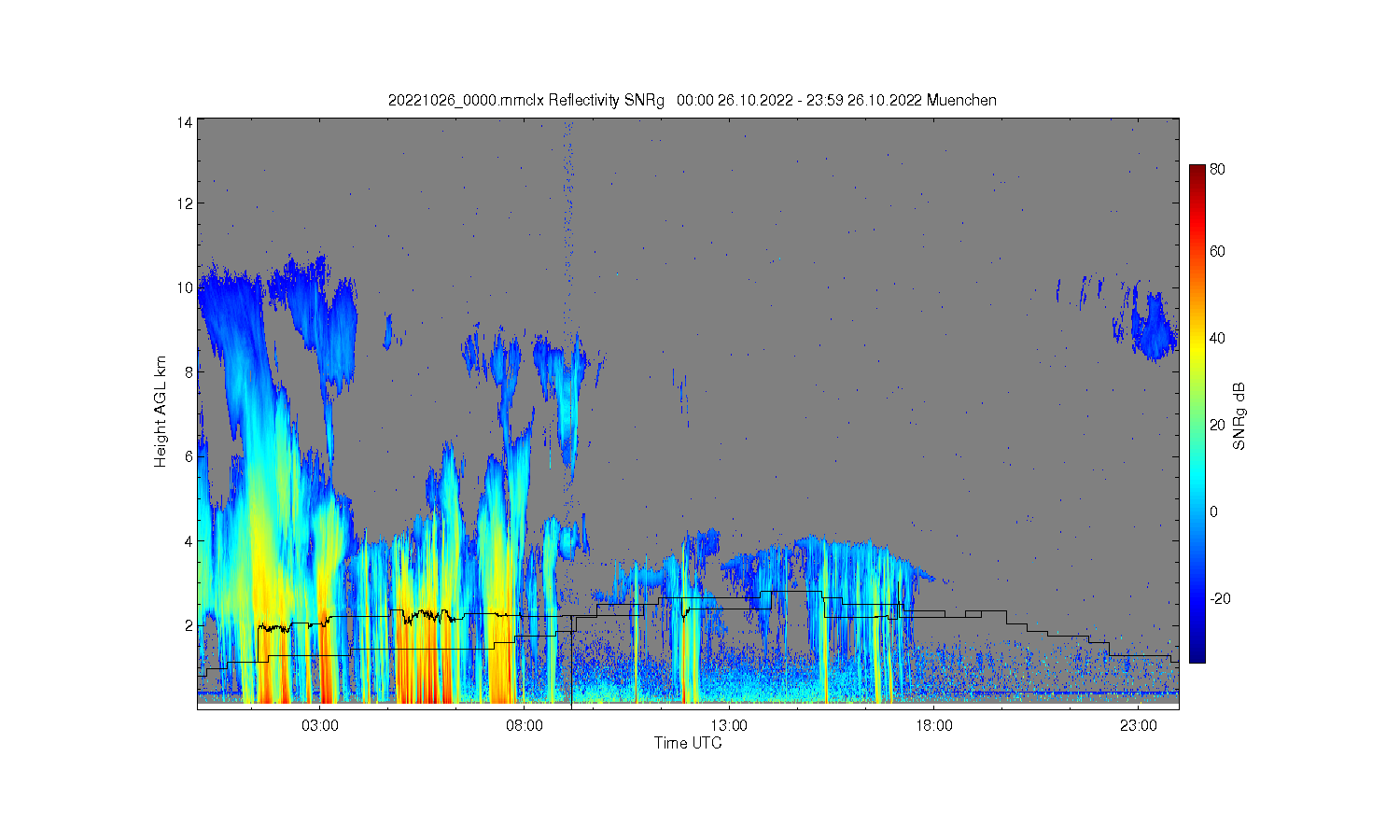Click the 2 km height tick label
Viewport: 1400px width, 840px height.
[x=189, y=625]
